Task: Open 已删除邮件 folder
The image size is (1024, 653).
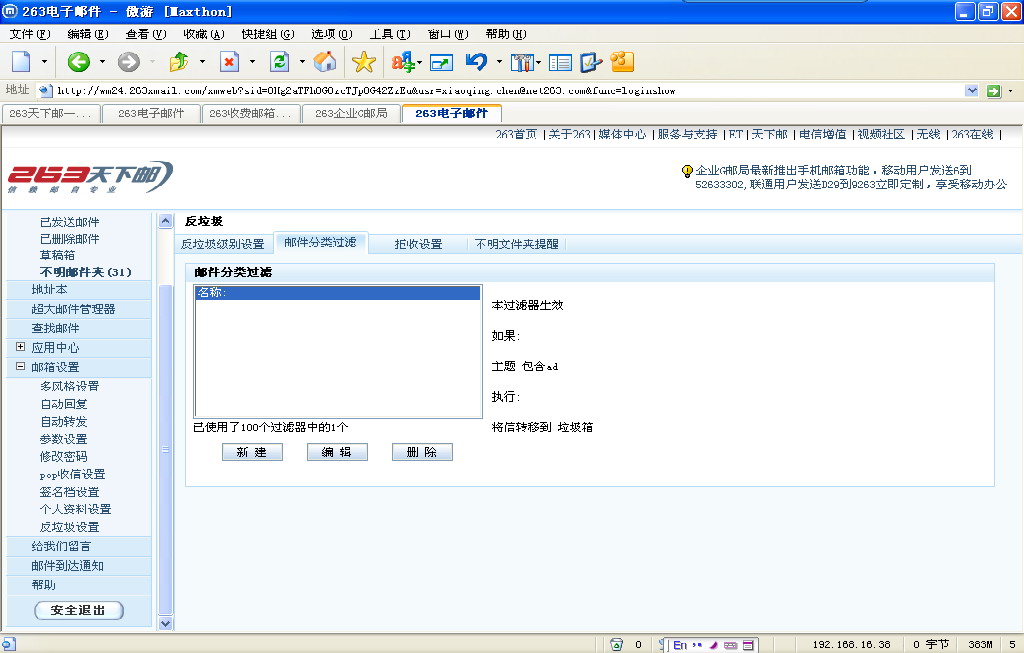Action: coord(69,239)
